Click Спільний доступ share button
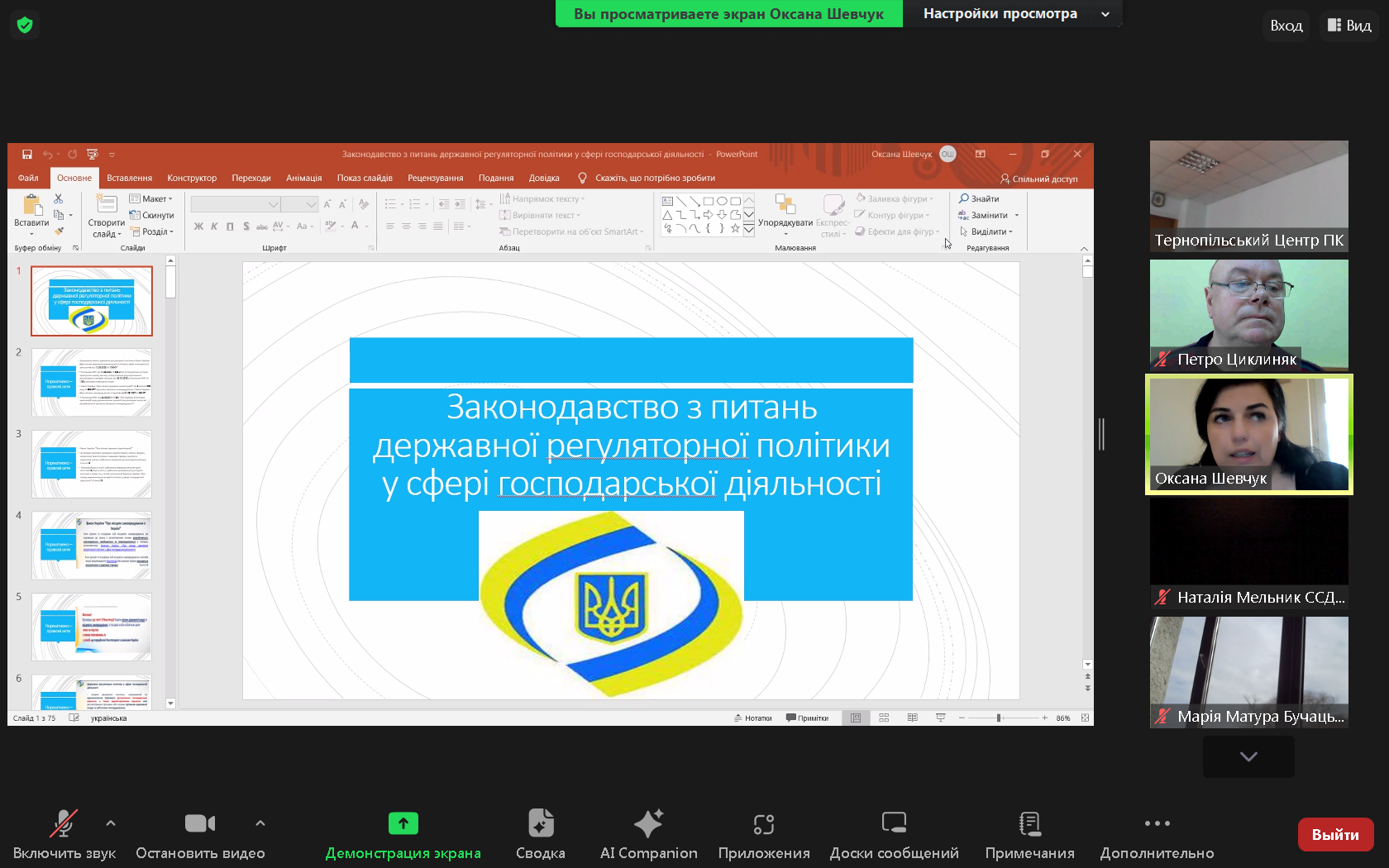 click(1039, 179)
